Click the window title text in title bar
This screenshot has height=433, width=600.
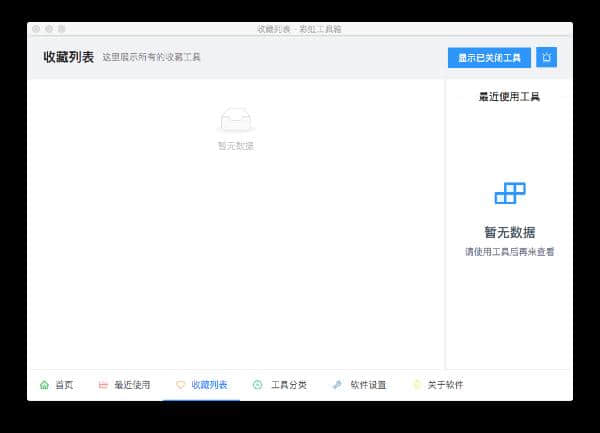coord(299,29)
